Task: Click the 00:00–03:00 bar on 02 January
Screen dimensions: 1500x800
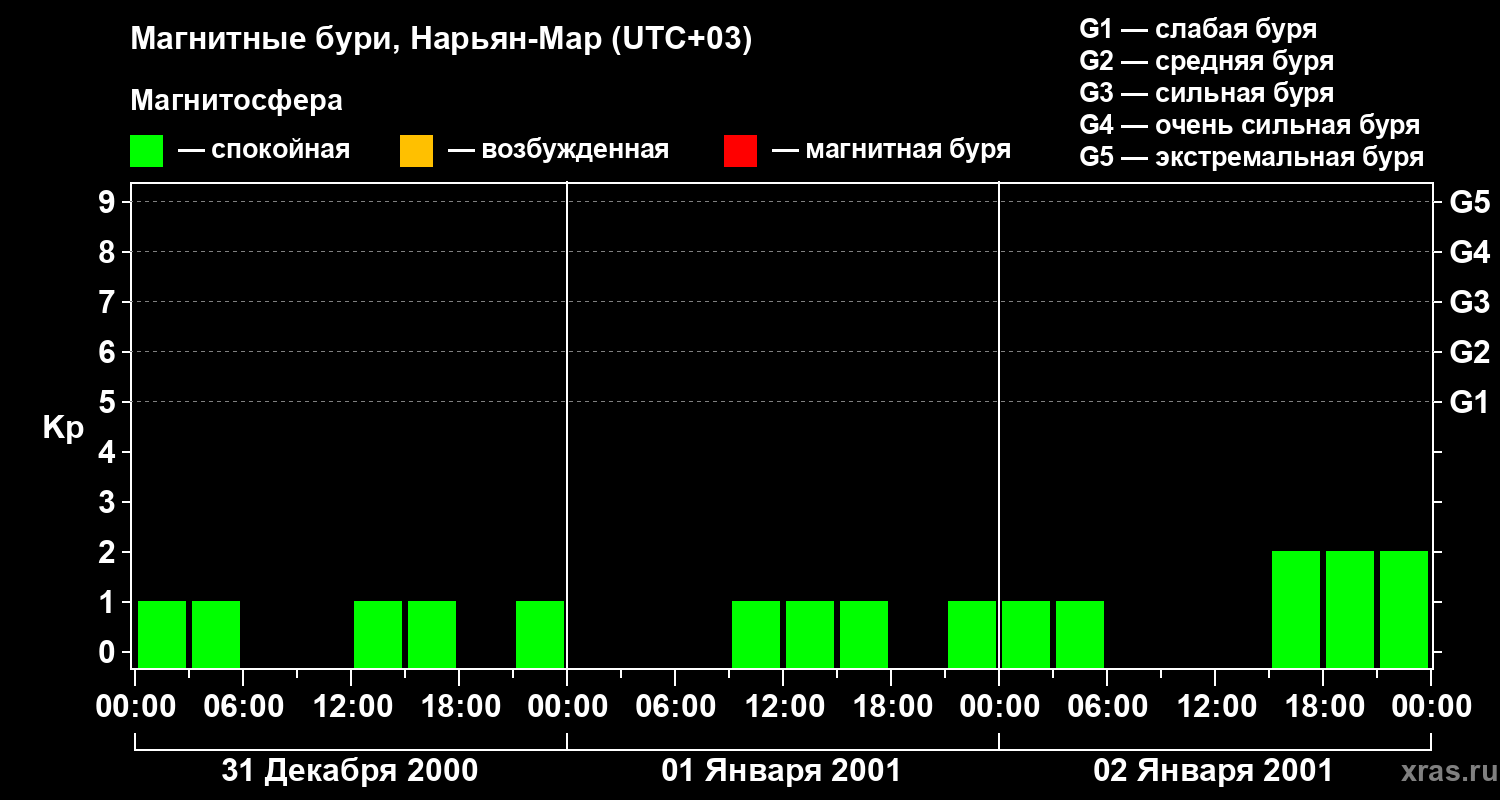Action: [x=1026, y=634]
